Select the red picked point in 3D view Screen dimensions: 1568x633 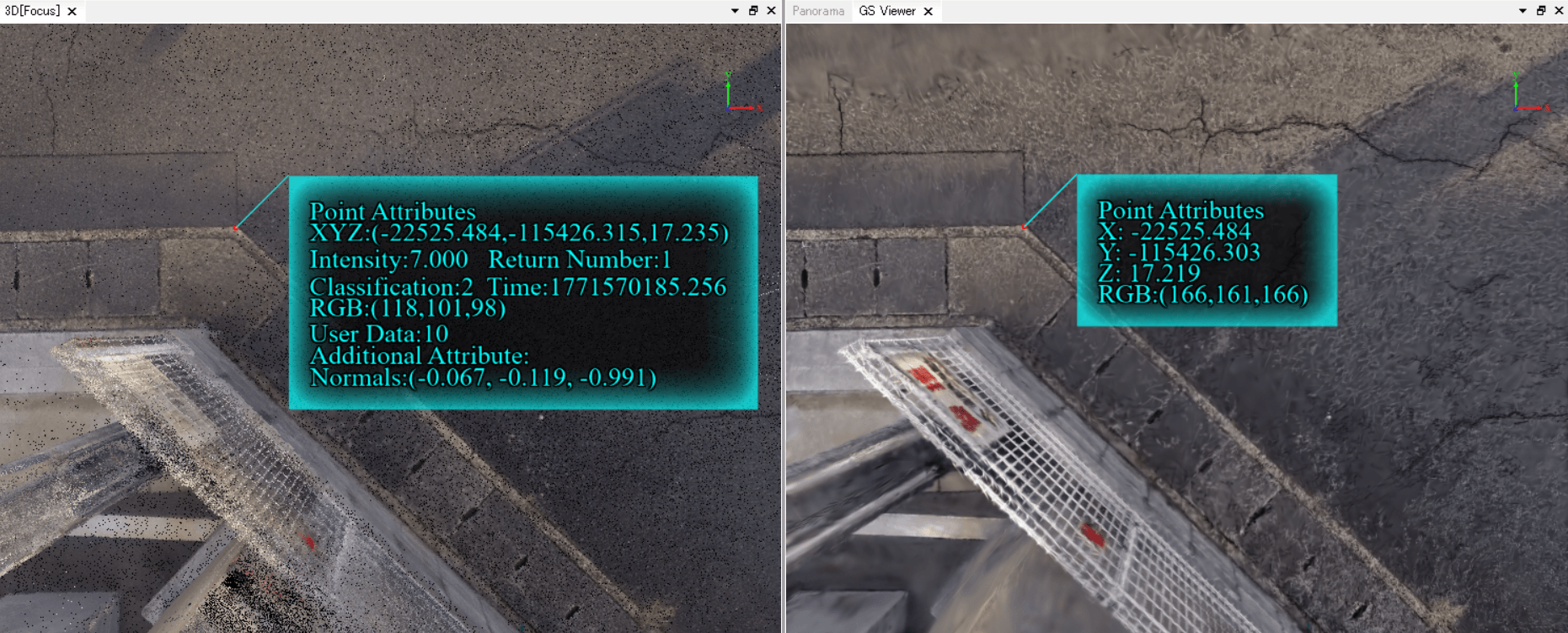236,228
